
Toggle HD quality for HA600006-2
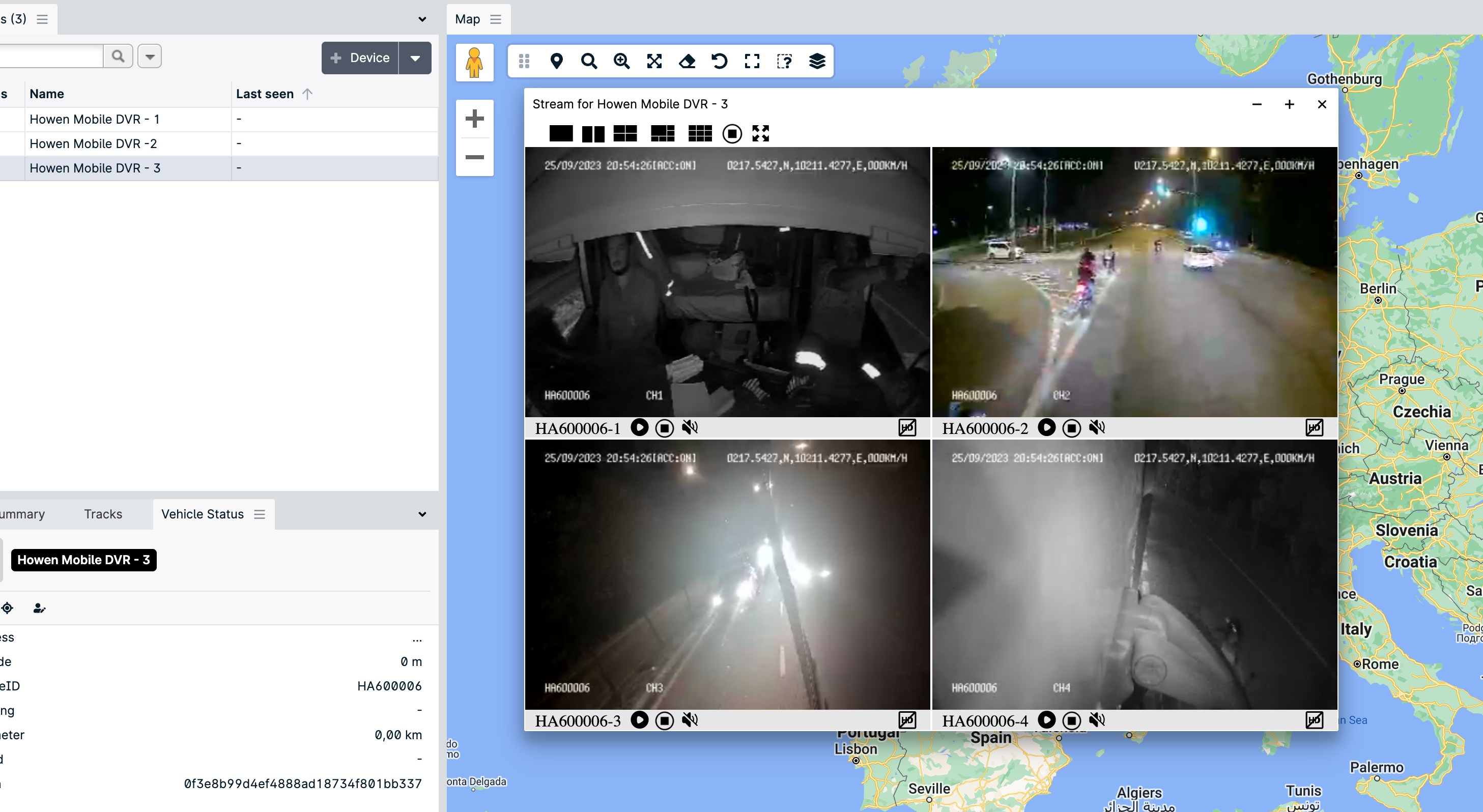[x=1315, y=427]
